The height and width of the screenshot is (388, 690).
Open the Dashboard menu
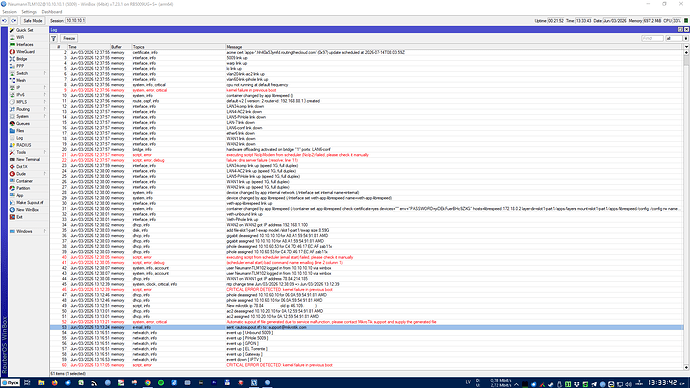pyautogui.click(x=52, y=12)
